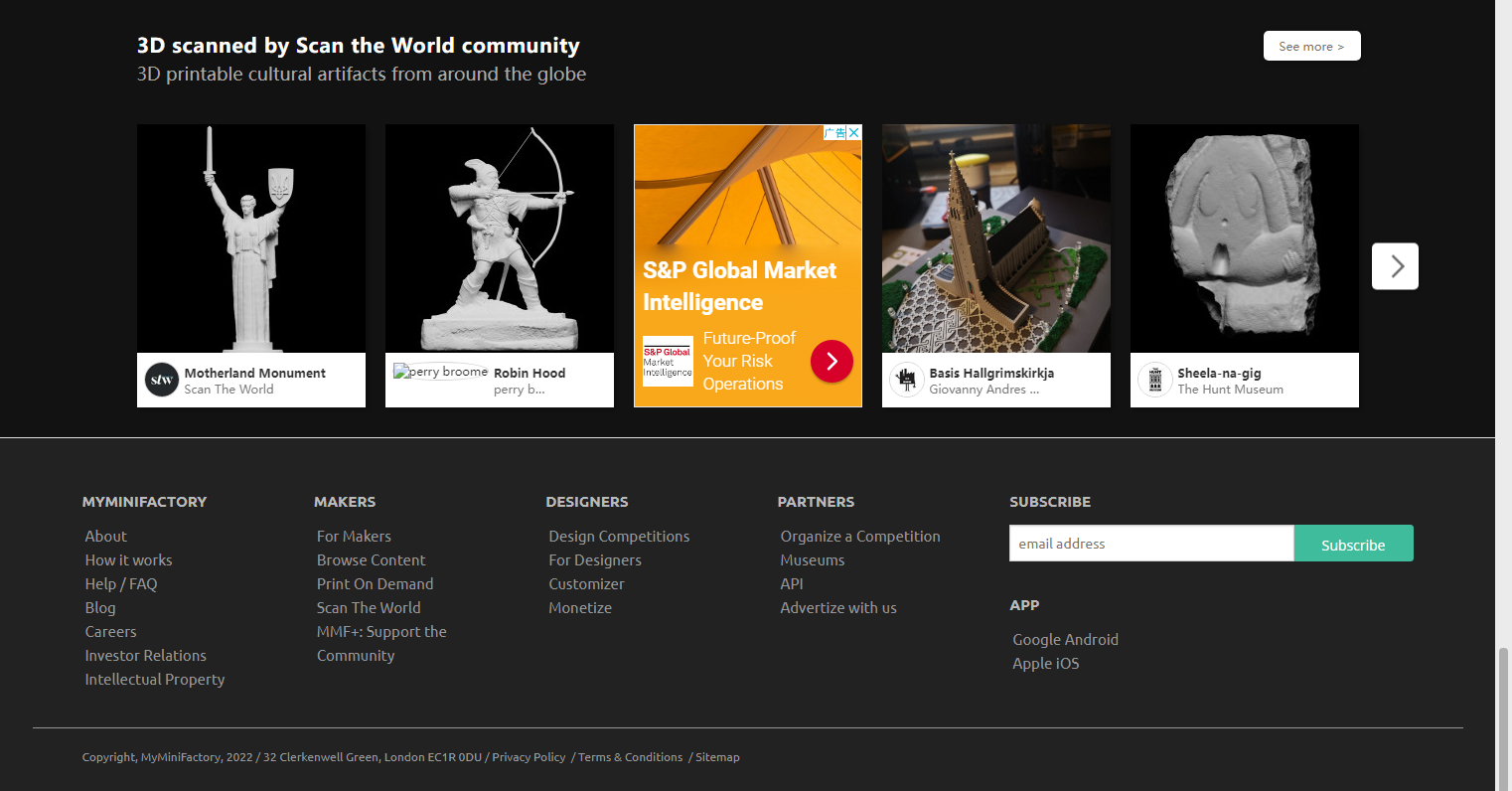Click The Hunt Museum avatar icon

(x=1154, y=380)
